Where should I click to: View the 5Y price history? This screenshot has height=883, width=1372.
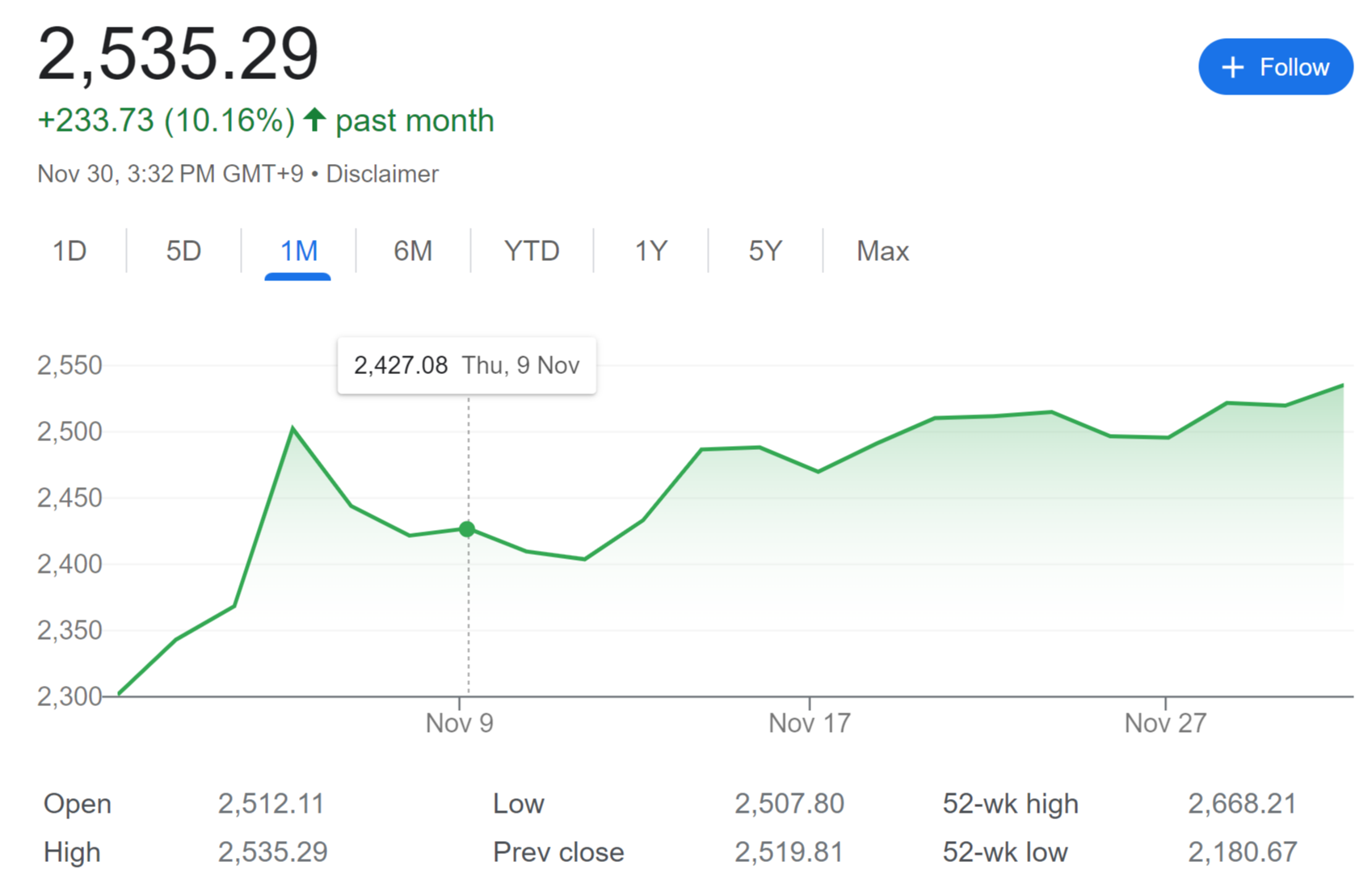pyautogui.click(x=765, y=251)
